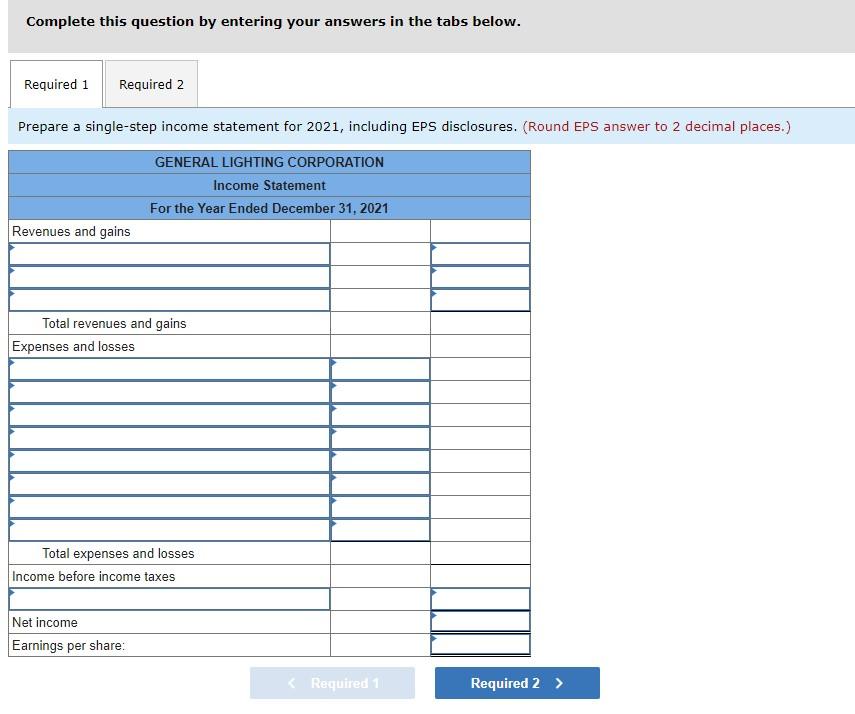Open the fourth expense account dropdown
The image size is (855, 714).
[169, 437]
